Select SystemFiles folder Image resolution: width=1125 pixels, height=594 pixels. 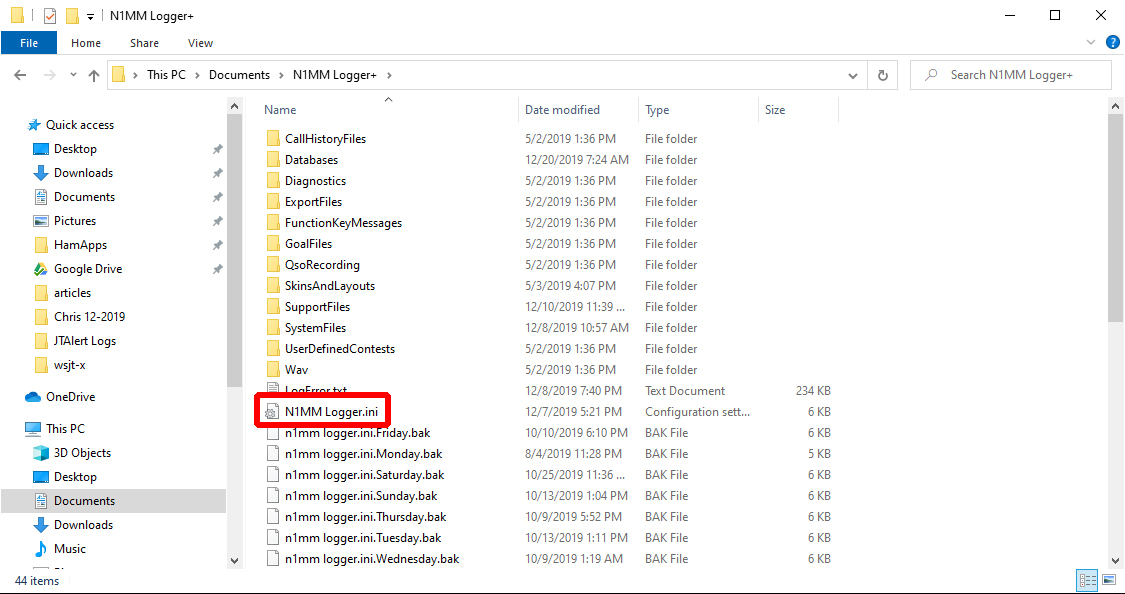315,328
